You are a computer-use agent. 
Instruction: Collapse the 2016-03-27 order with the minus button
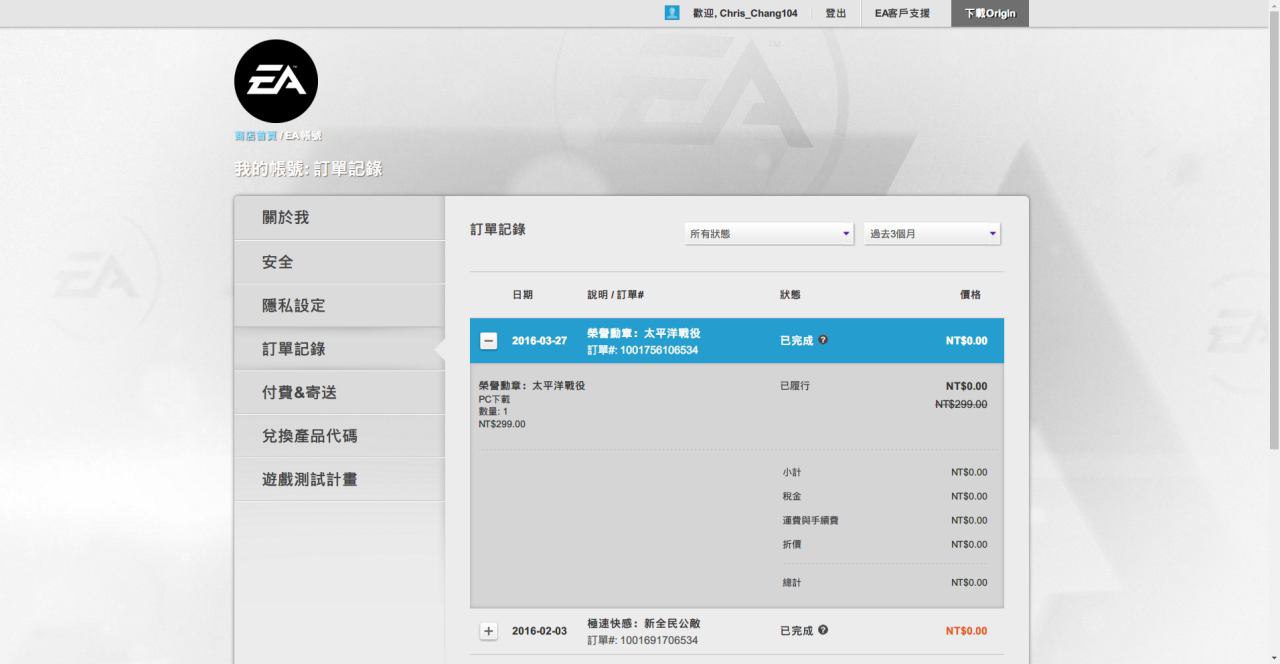click(x=488, y=341)
